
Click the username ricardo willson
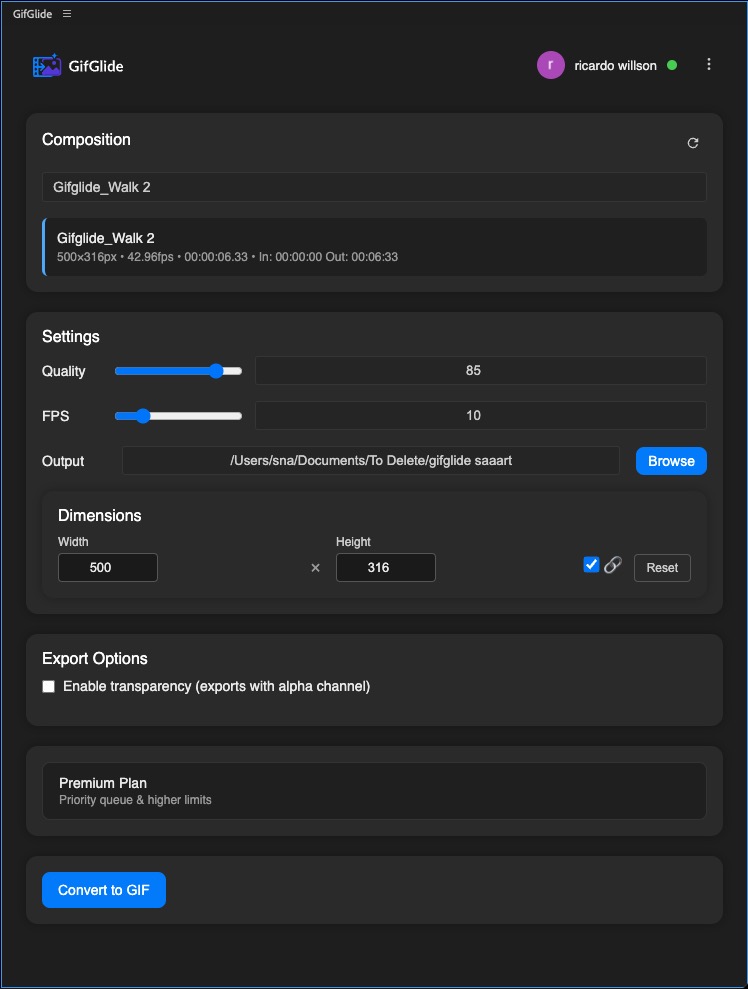tap(613, 64)
